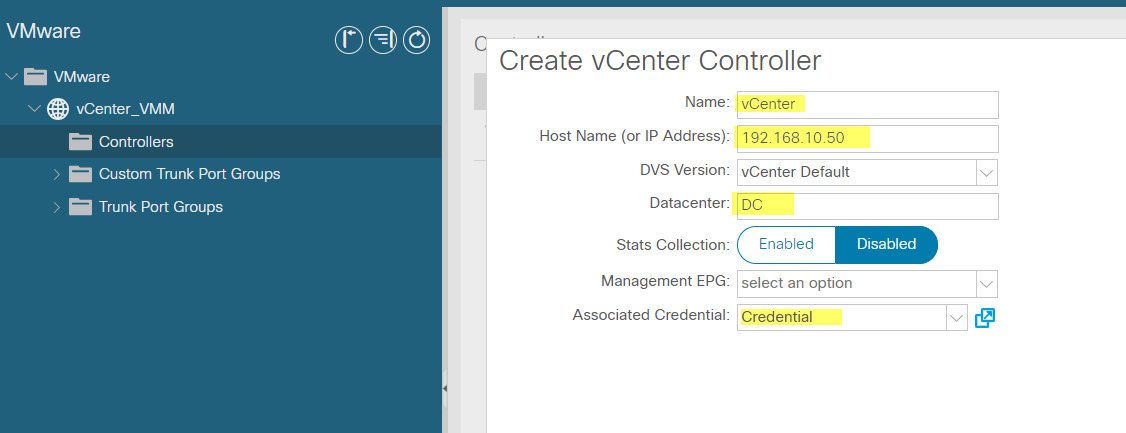The width and height of the screenshot is (1126, 433).
Task: Open the Management EPG dropdown arrow
Action: click(987, 284)
